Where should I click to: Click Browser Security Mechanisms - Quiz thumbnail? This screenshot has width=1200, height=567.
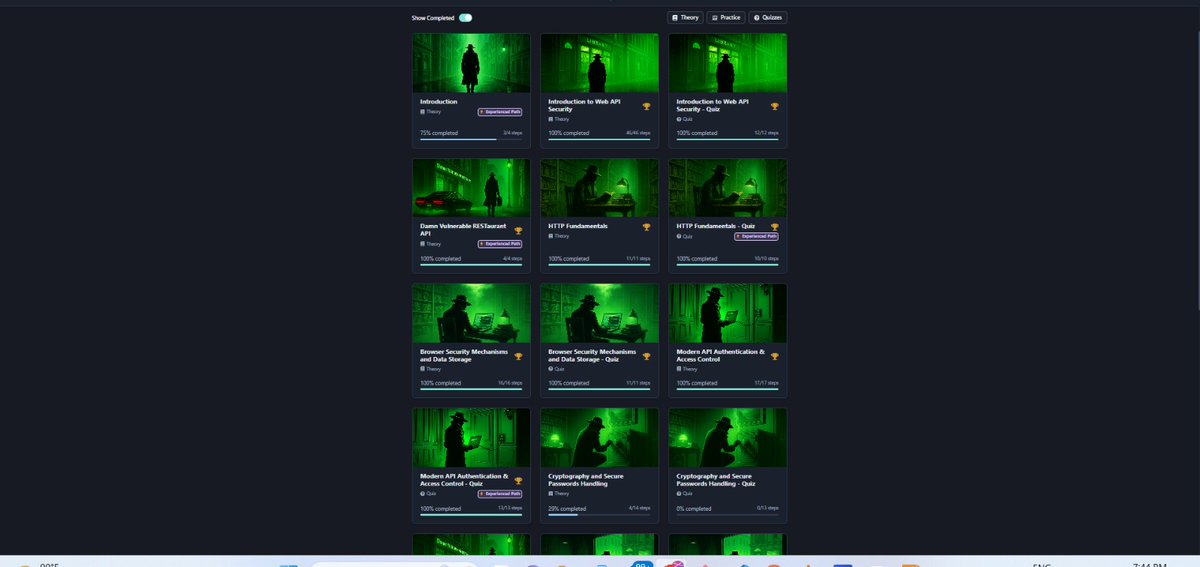[x=600, y=313]
